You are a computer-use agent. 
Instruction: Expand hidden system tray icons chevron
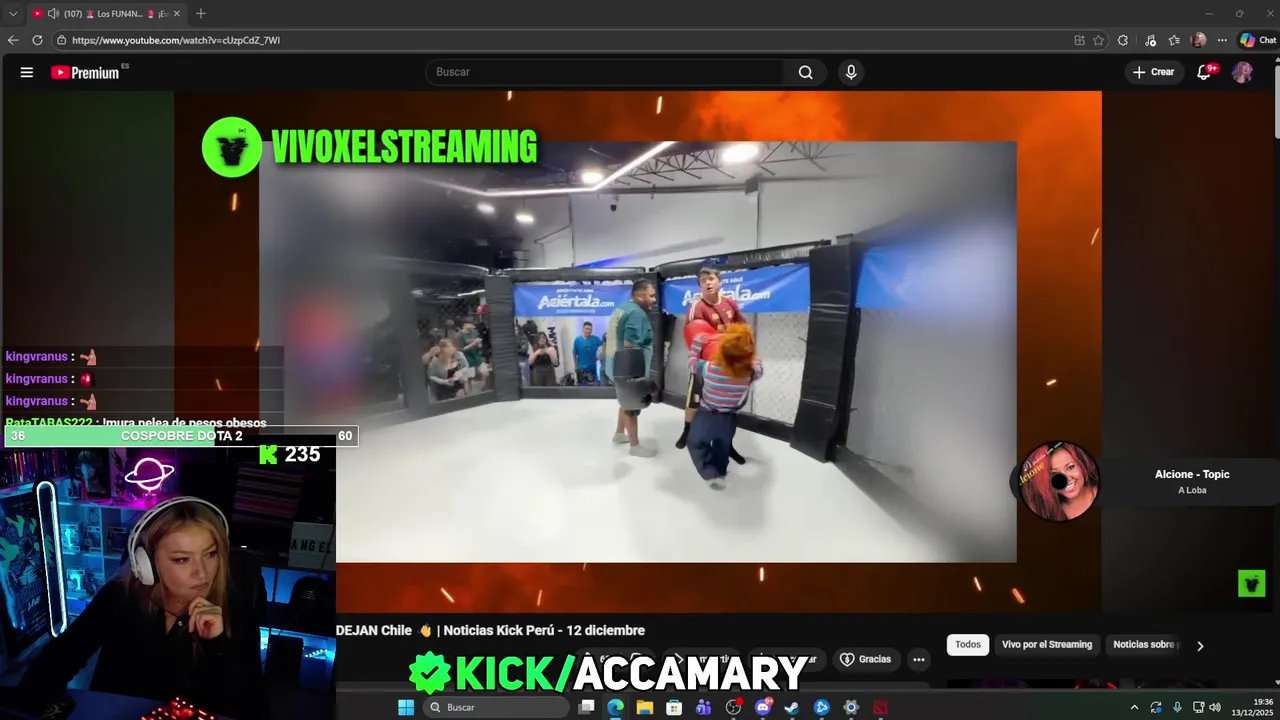click(1134, 707)
